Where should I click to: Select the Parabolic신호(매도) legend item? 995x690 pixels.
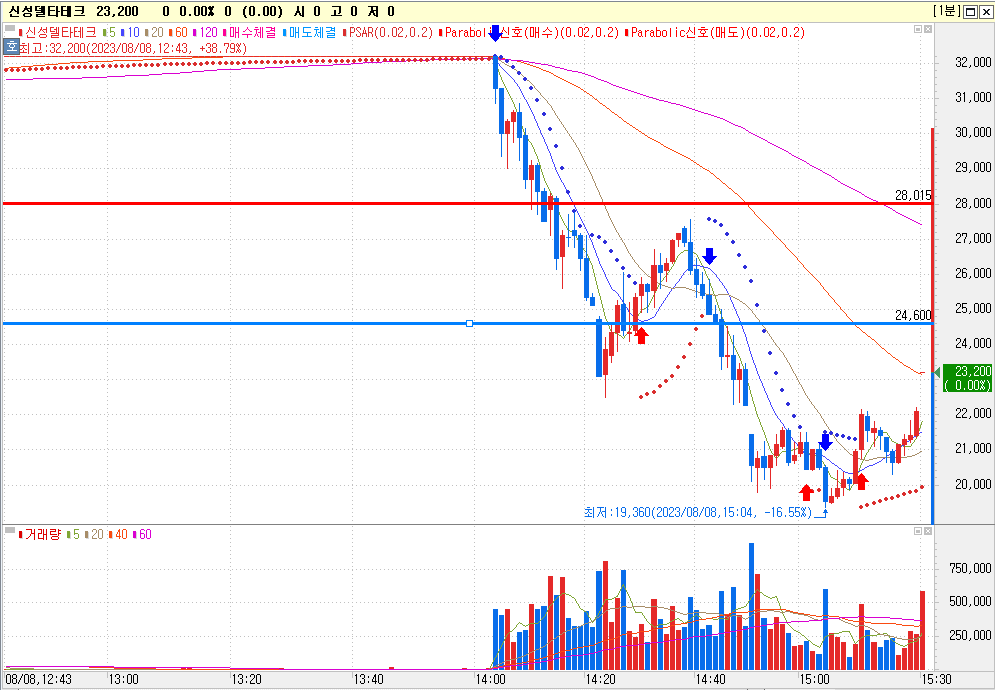tap(715, 32)
